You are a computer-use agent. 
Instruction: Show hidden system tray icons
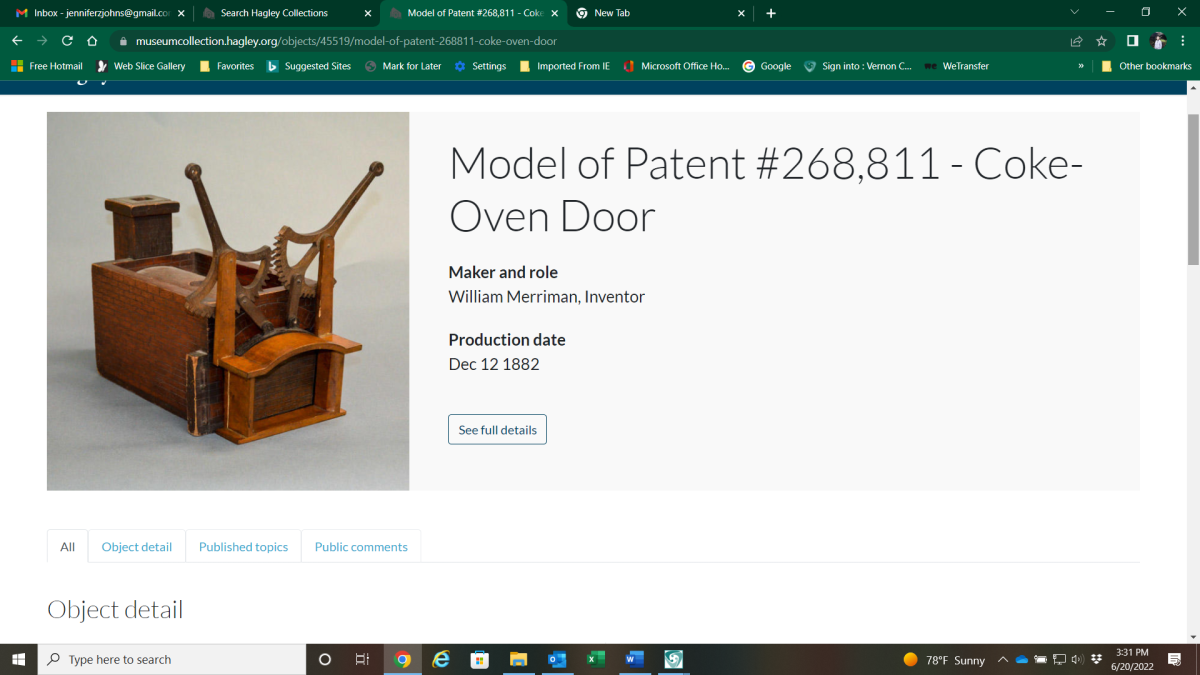[1002, 660]
